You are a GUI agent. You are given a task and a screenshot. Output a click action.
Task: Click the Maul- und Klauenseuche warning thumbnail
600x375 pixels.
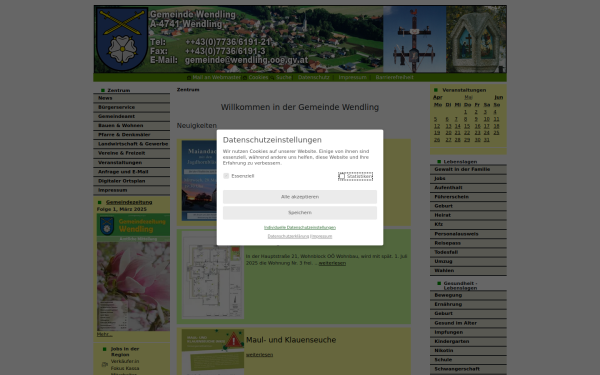213,352
